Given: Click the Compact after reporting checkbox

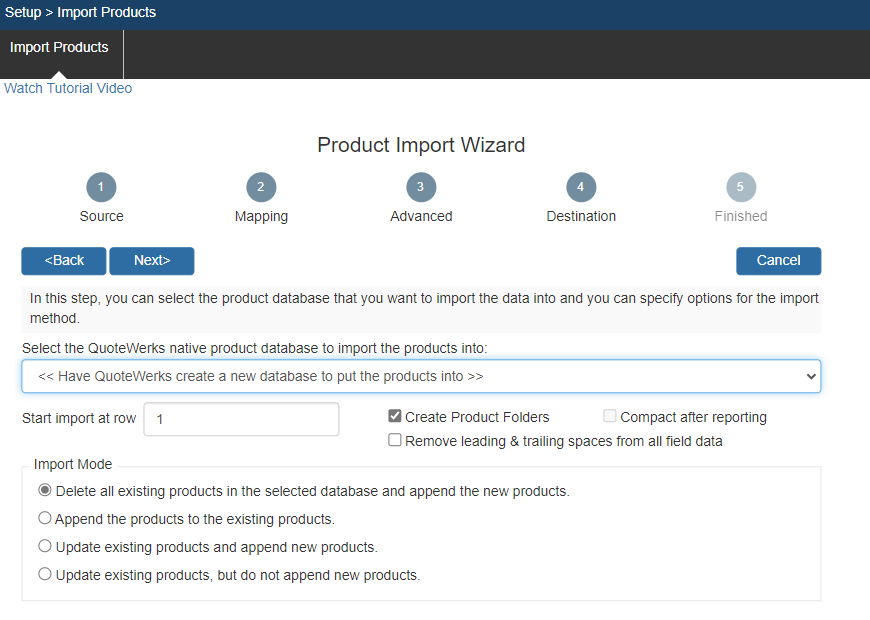Looking at the screenshot, I should (x=610, y=417).
